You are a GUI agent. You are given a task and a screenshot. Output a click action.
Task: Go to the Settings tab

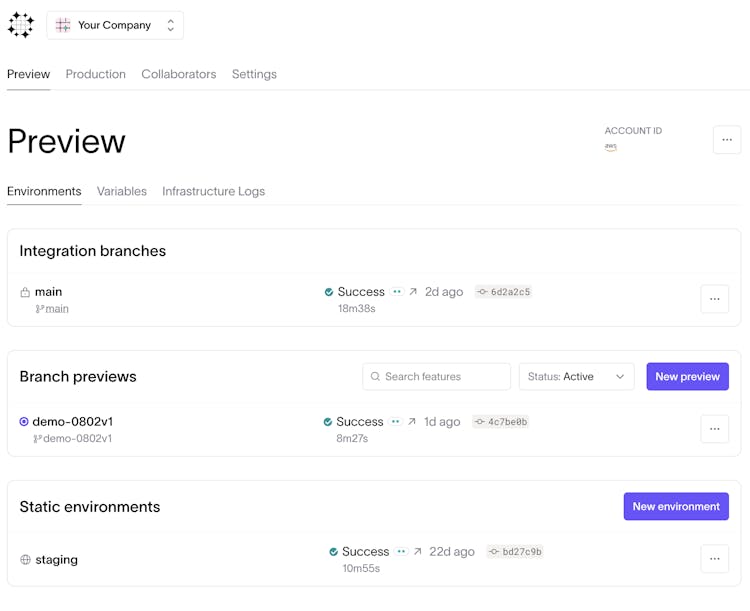pyautogui.click(x=254, y=74)
